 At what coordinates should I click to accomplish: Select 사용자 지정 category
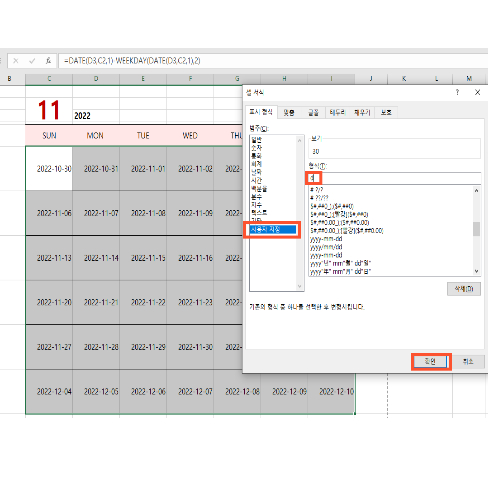coord(273,229)
